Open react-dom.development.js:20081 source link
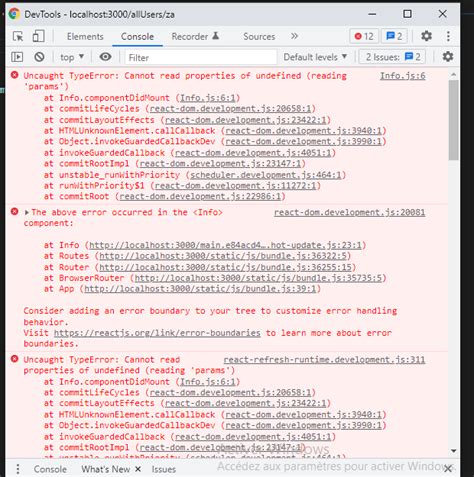 (349, 212)
